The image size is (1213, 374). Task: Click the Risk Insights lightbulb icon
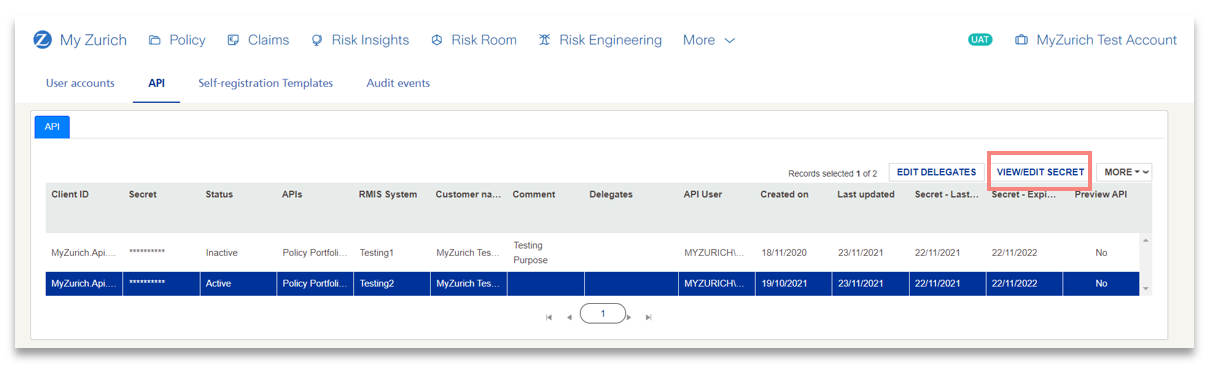point(317,41)
